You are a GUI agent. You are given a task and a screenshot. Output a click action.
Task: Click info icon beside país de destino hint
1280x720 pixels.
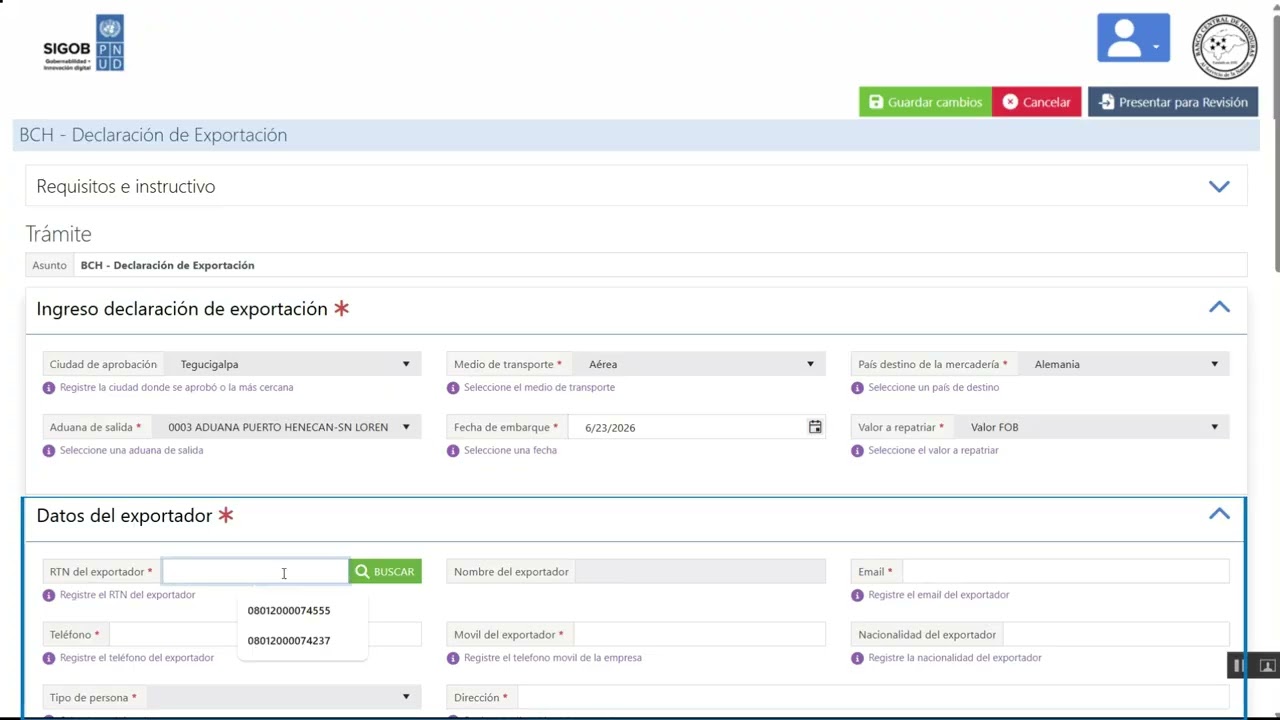pyautogui.click(x=857, y=388)
